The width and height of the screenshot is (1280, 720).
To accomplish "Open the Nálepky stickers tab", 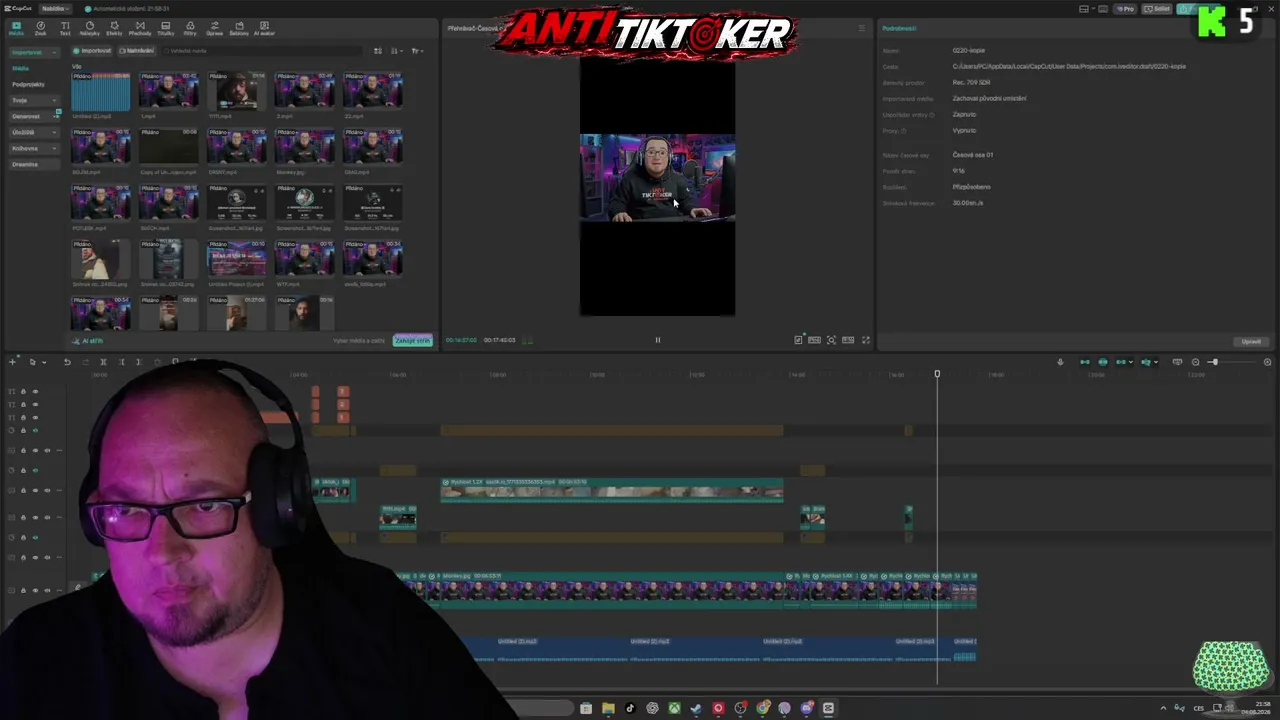I will [90, 28].
